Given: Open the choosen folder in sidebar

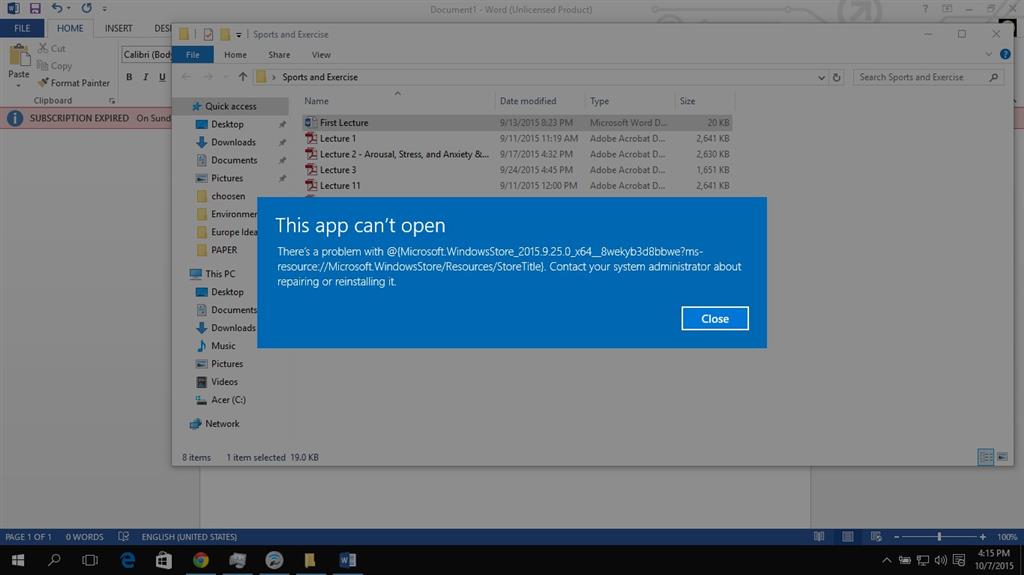Looking at the screenshot, I should [227, 196].
